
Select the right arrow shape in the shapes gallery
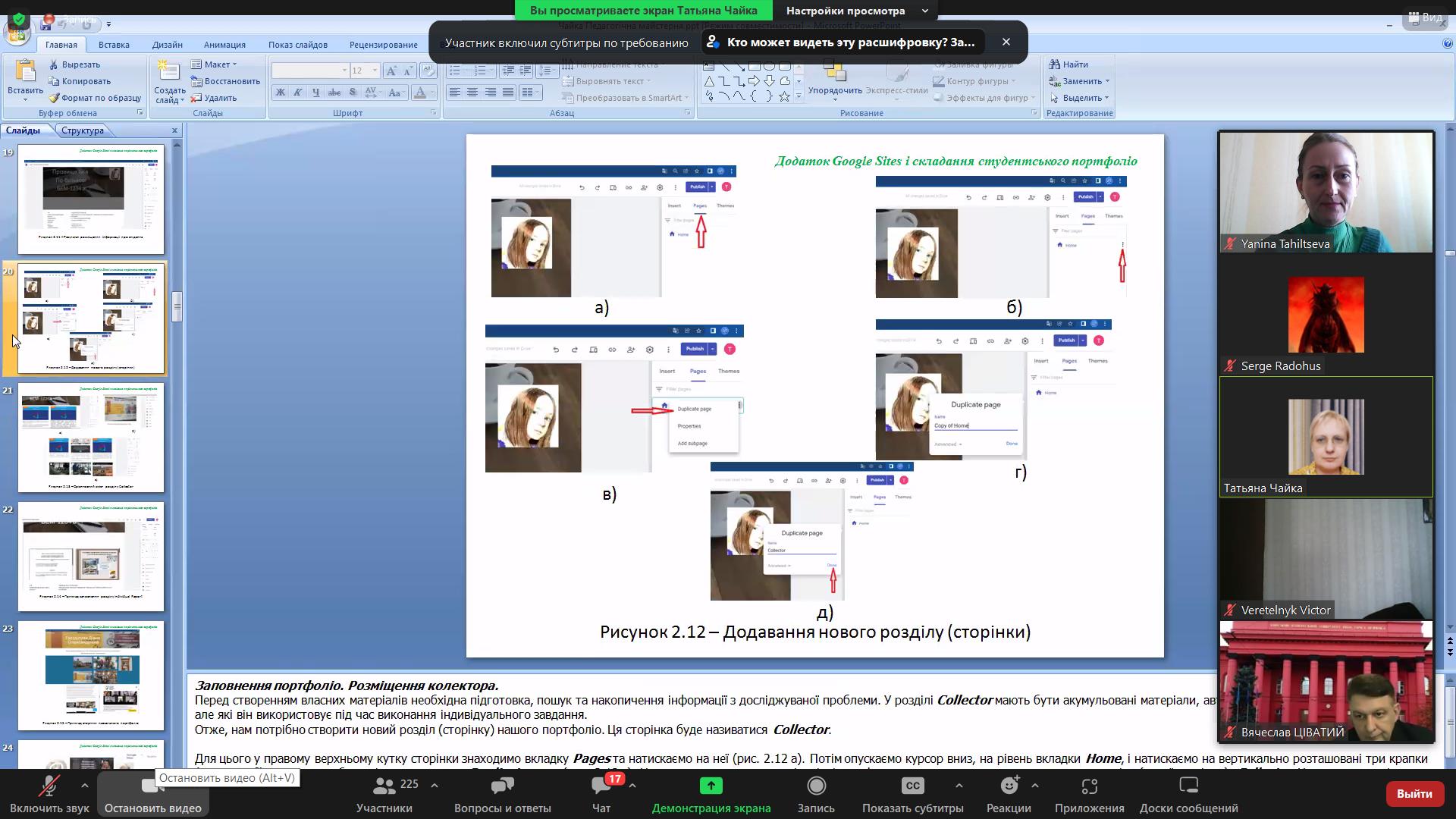[754, 81]
